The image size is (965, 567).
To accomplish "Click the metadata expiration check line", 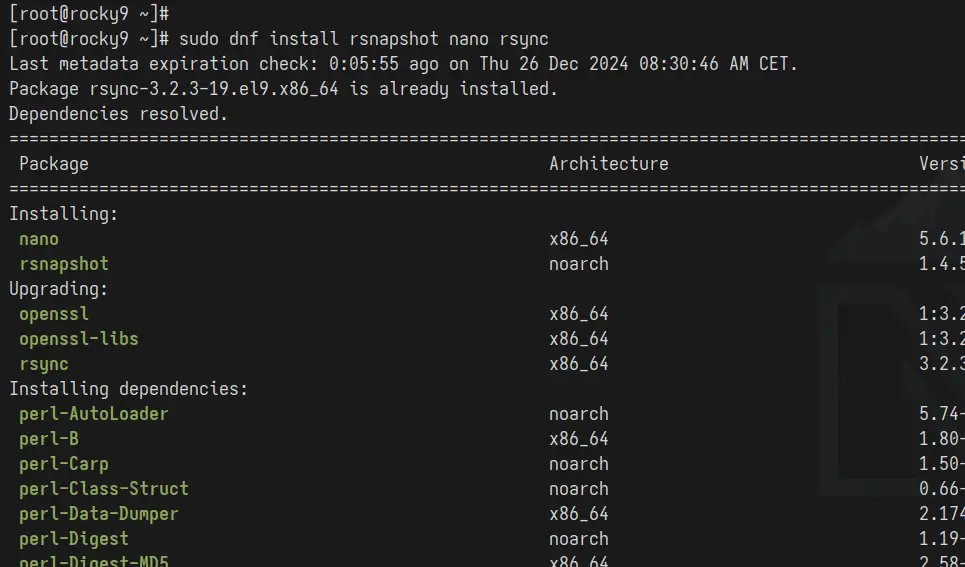I will [x=403, y=64].
